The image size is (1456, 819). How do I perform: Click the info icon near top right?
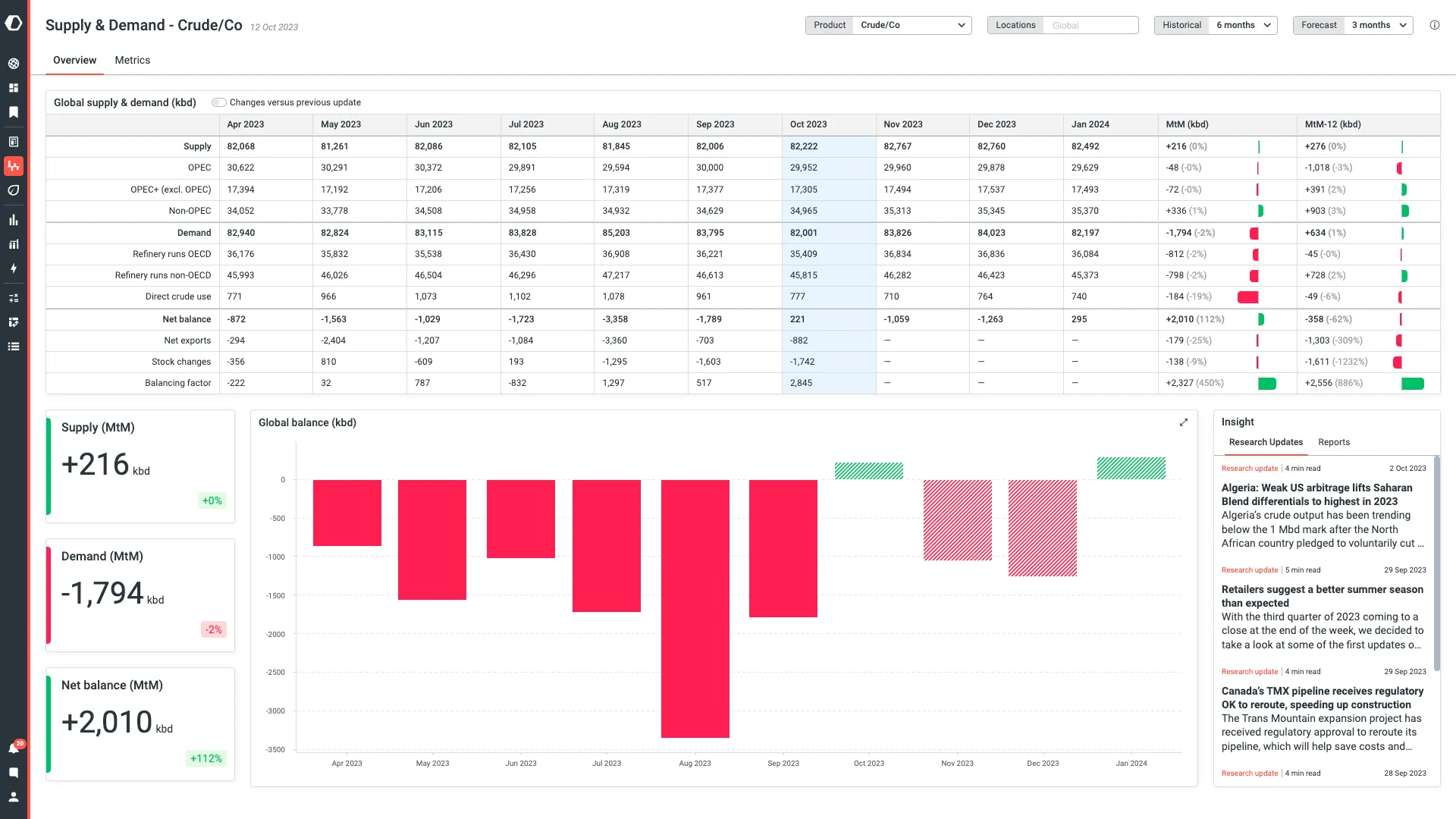[x=1435, y=25]
